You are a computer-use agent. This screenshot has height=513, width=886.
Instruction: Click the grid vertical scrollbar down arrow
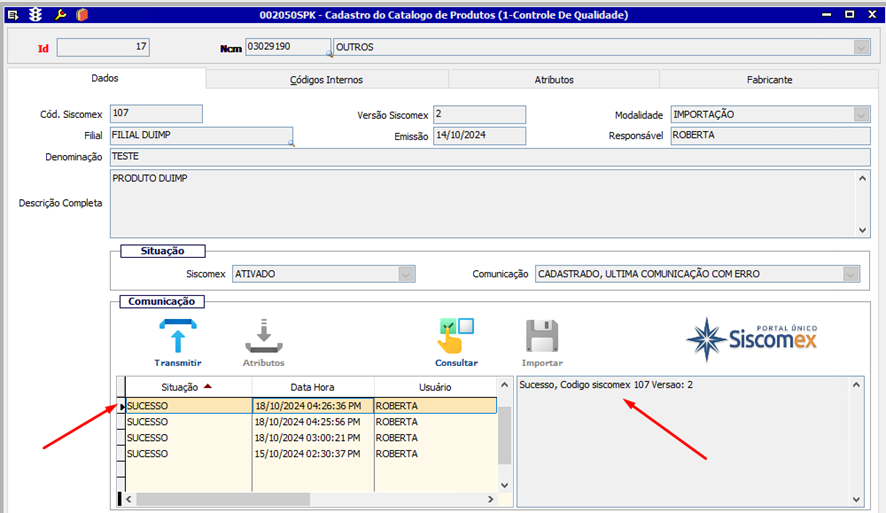tap(505, 485)
